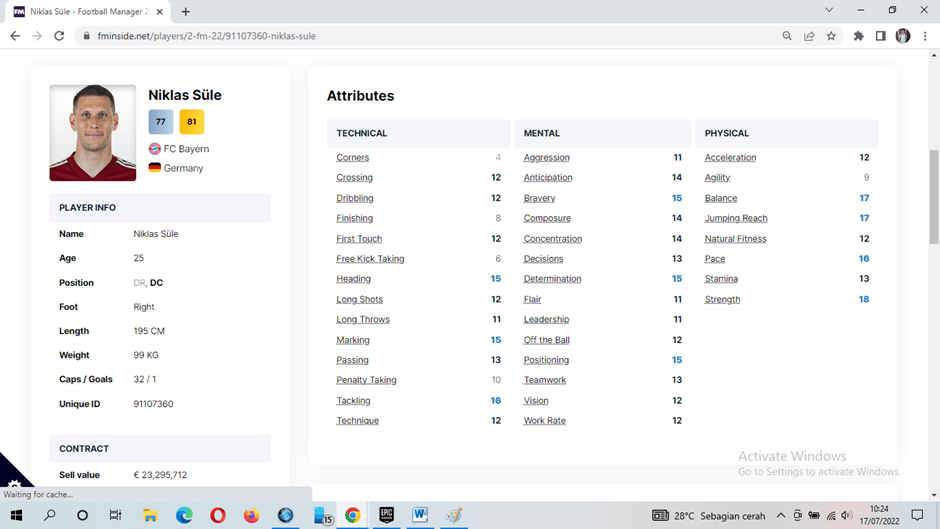Viewport: 940px width, 529px height.
Task: Launch Opera from the taskbar
Action: (218, 515)
